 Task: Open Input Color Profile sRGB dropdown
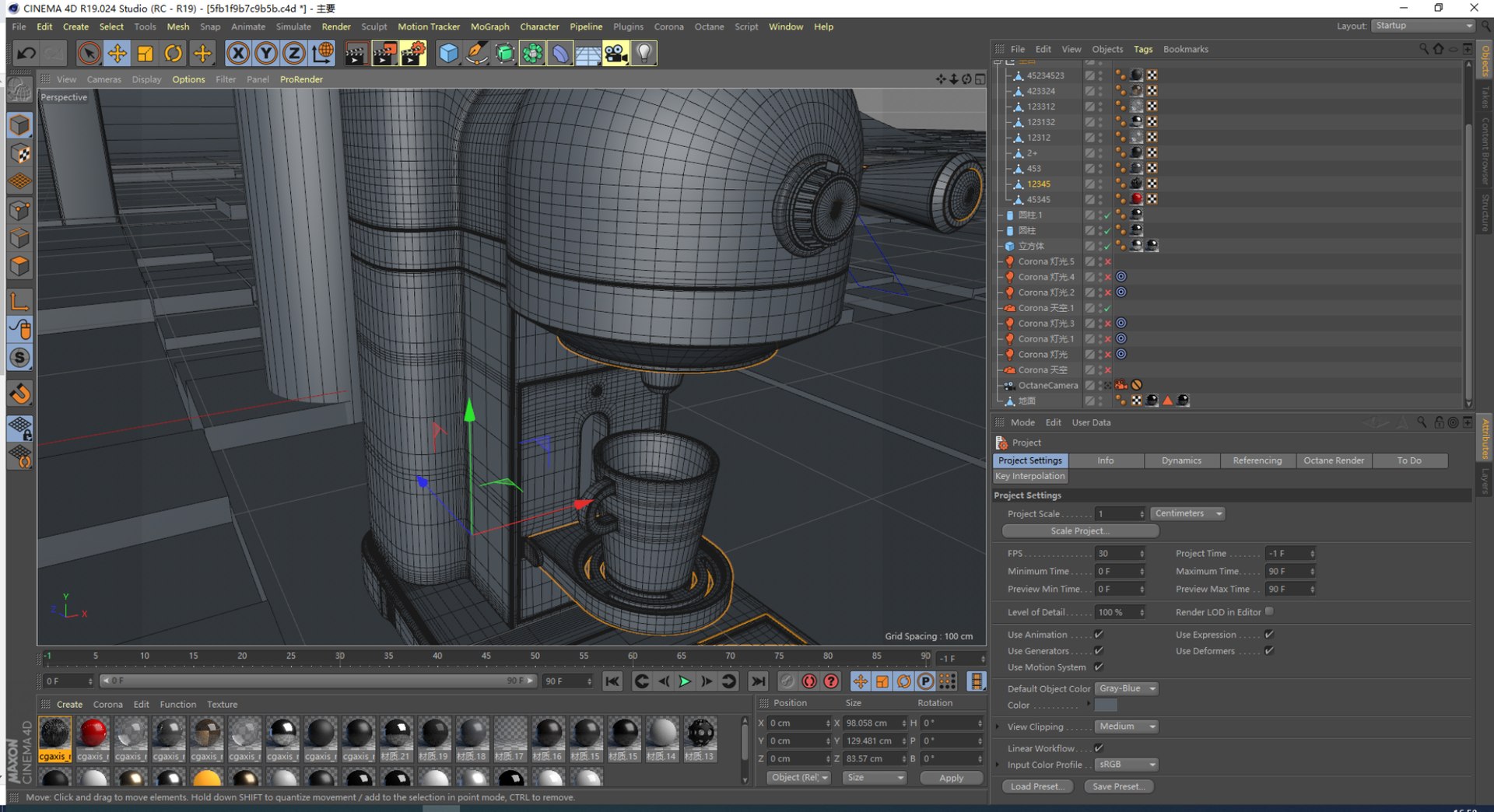click(1126, 765)
